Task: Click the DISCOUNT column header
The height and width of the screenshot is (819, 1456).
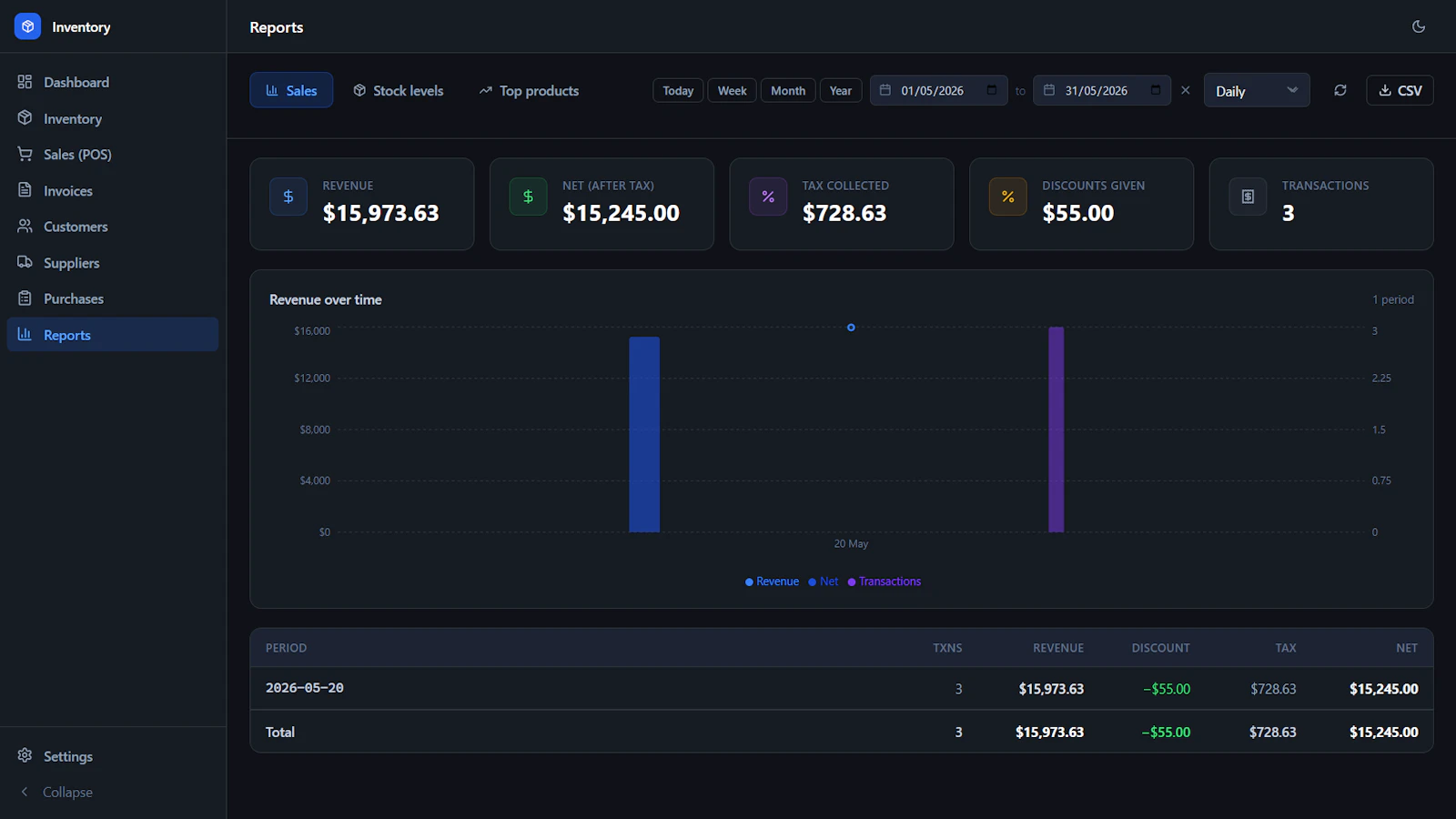Action: (1160, 648)
